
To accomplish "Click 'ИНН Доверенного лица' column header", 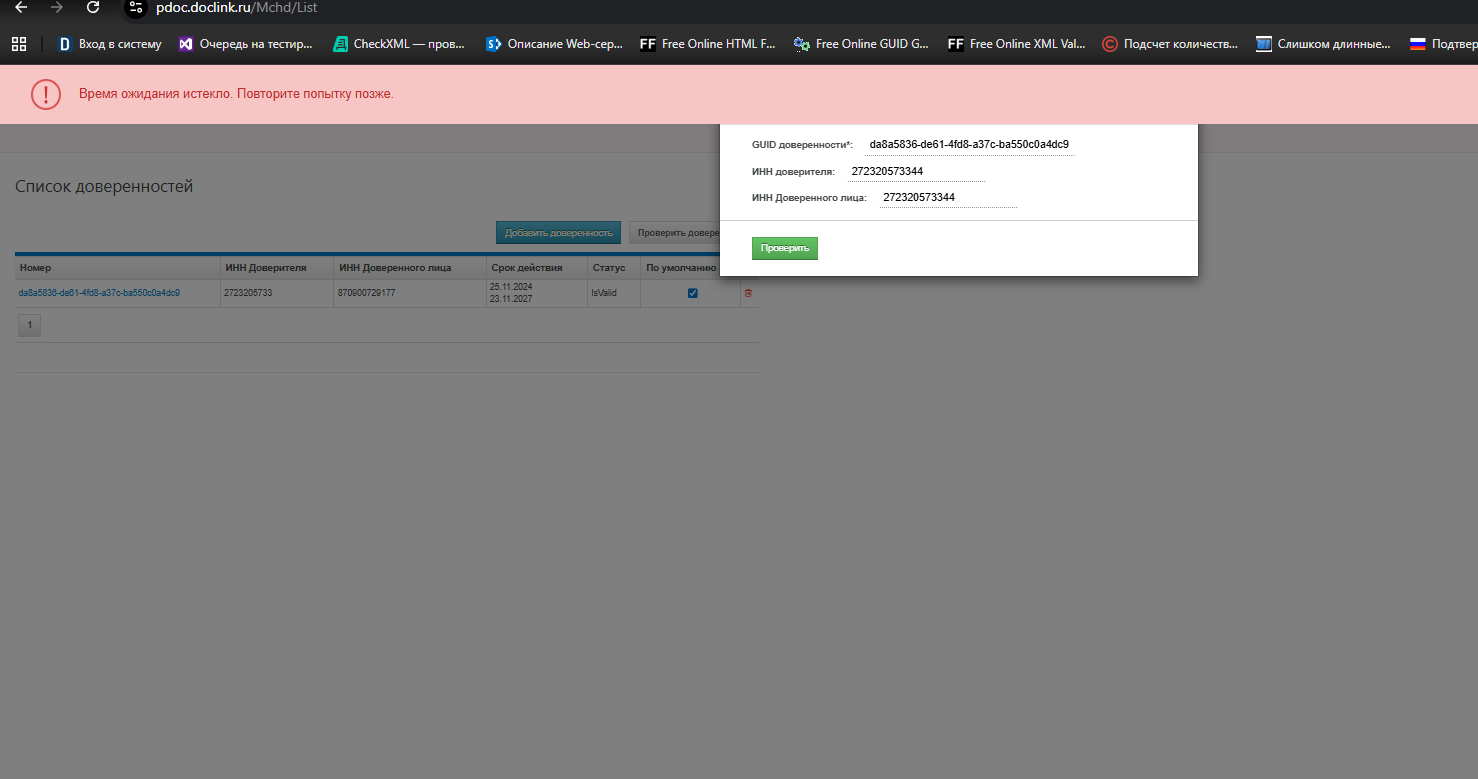I will click(410, 268).
